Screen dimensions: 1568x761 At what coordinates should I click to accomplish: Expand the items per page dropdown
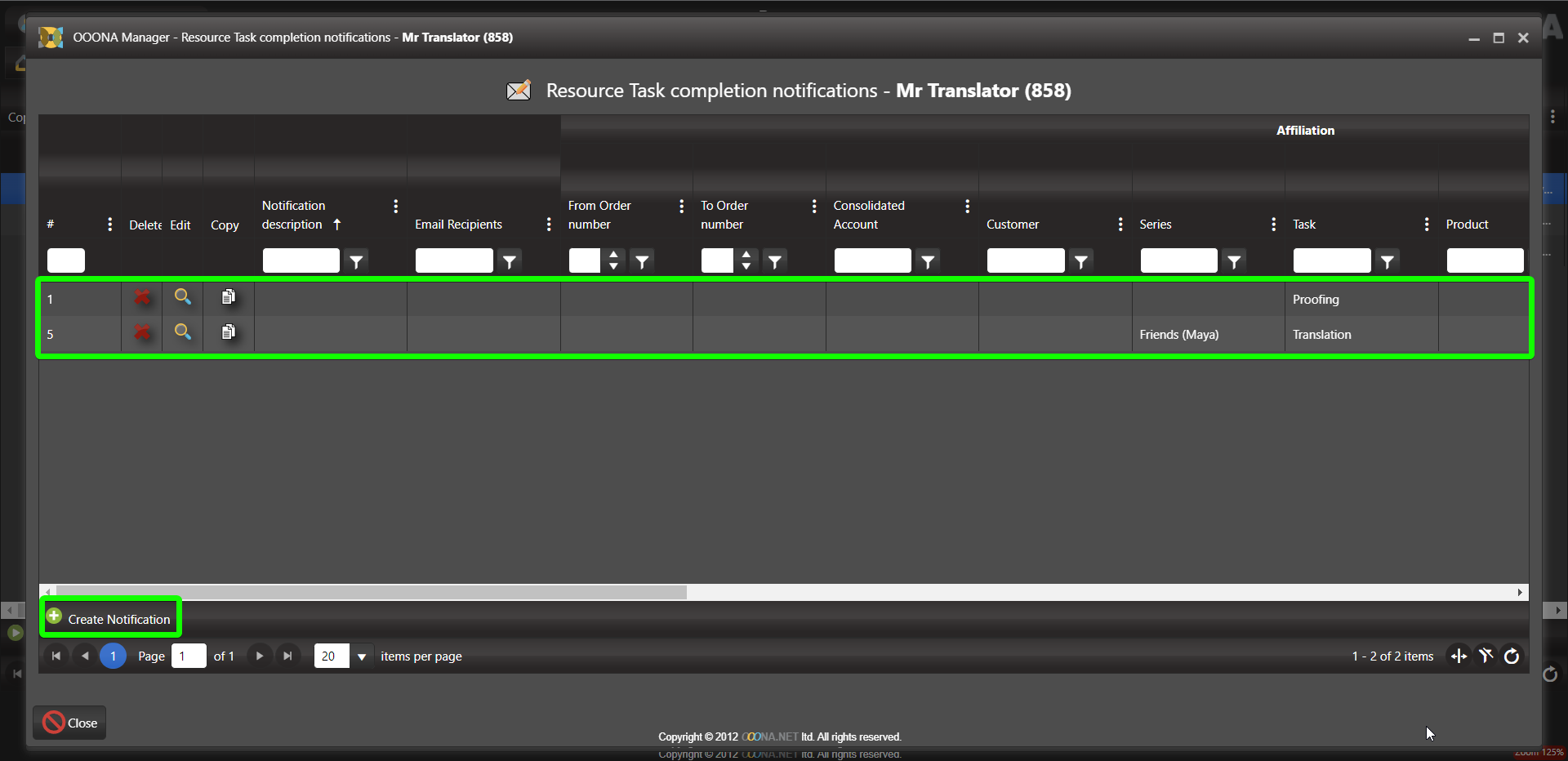(362, 656)
